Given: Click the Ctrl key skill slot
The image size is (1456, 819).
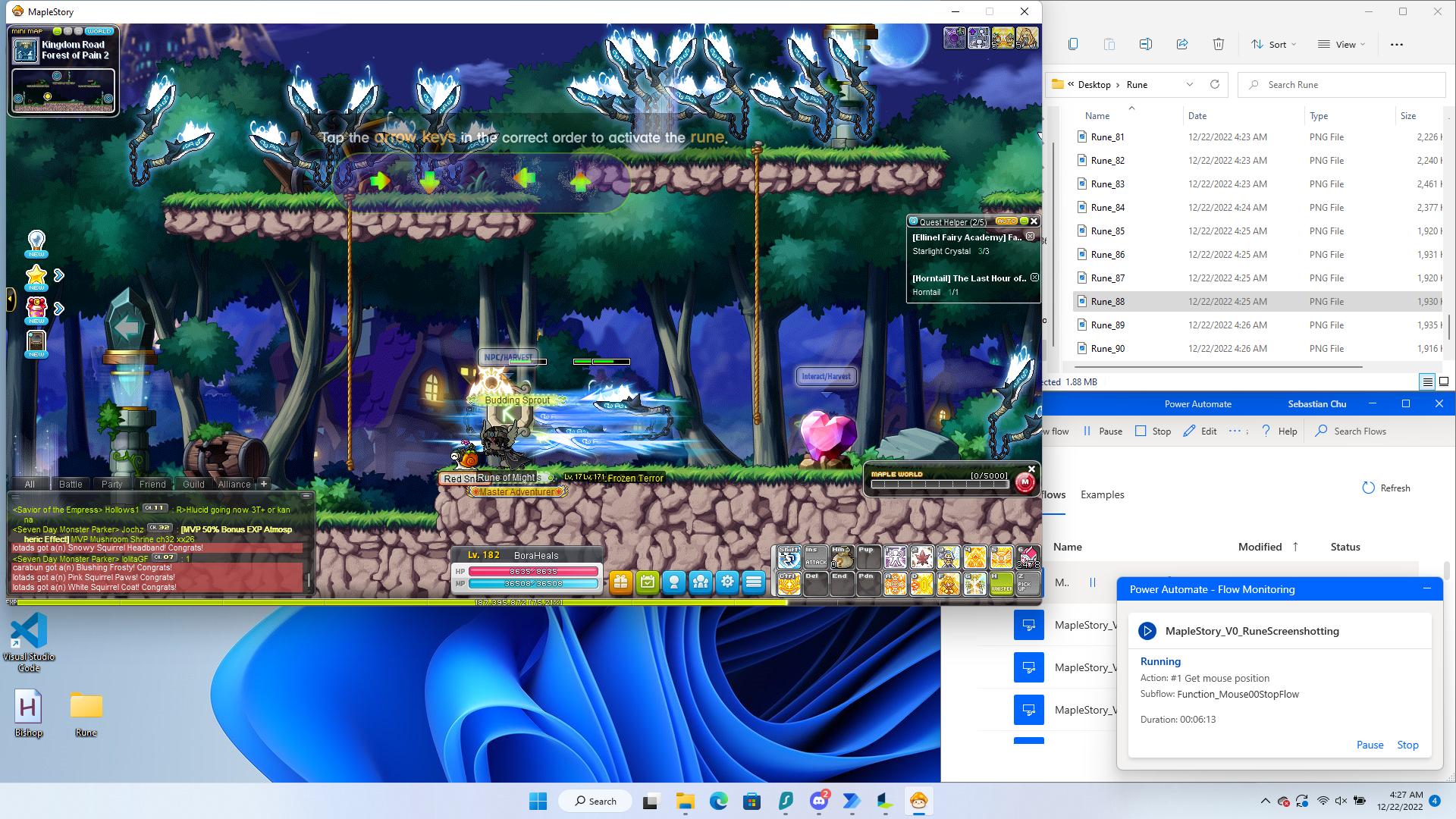Looking at the screenshot, I should 789,583.
